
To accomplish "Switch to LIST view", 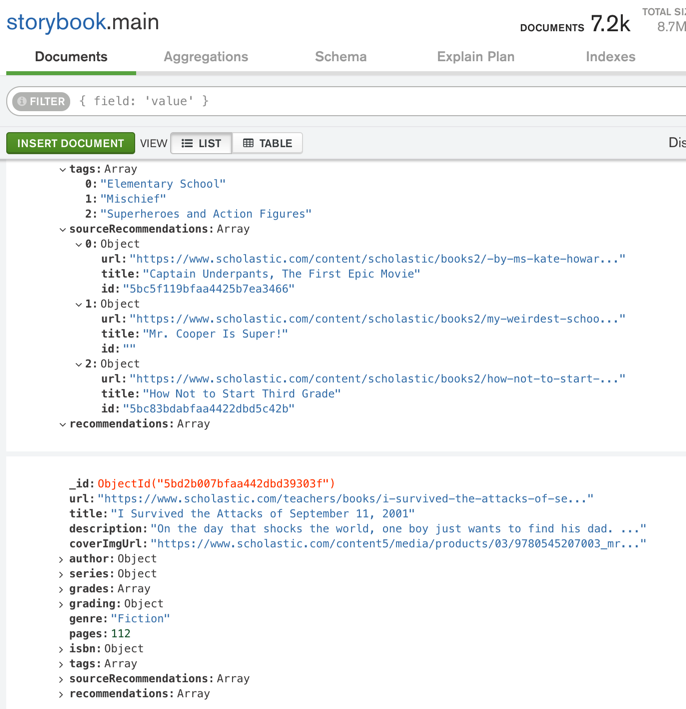I will (x=201, y=143).
